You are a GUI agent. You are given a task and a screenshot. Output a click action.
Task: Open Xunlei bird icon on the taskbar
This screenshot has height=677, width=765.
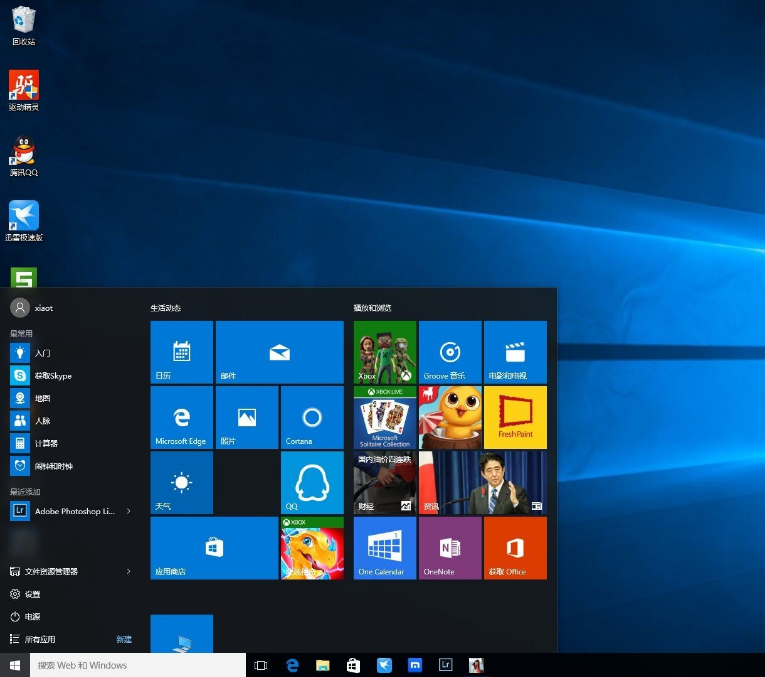384,665
